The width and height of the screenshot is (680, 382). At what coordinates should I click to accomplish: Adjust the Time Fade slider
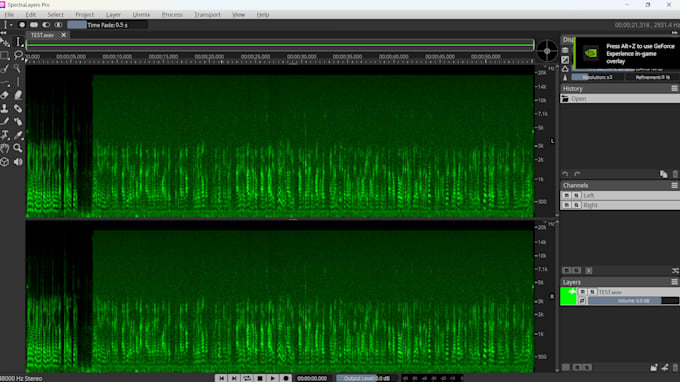[x=108, y=25]
